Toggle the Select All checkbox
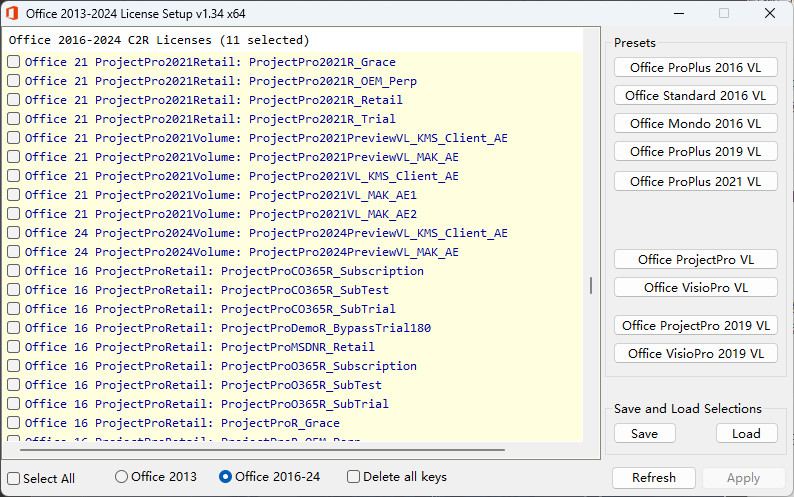 [14, 478]
